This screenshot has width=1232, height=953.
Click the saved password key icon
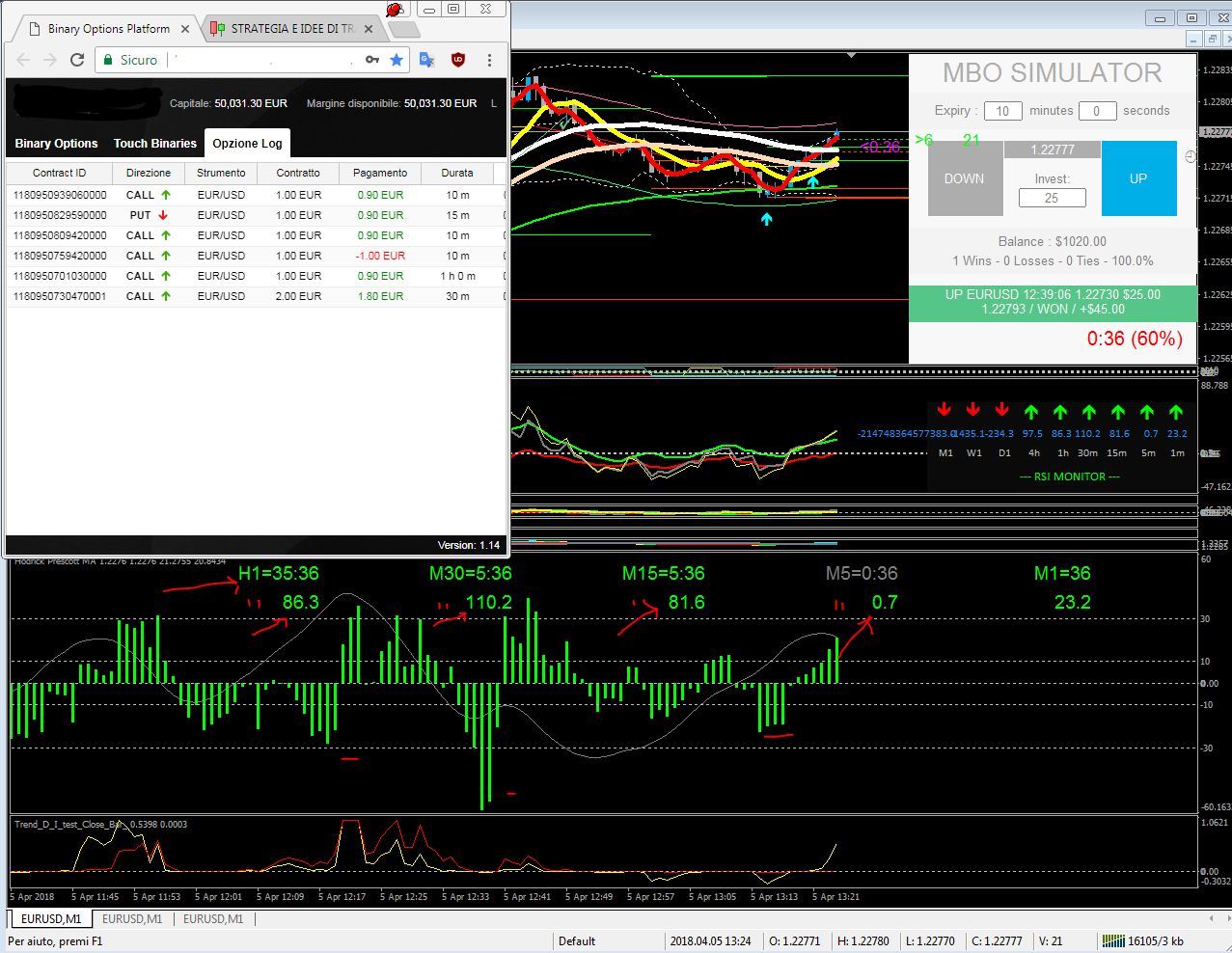[372, 60]
